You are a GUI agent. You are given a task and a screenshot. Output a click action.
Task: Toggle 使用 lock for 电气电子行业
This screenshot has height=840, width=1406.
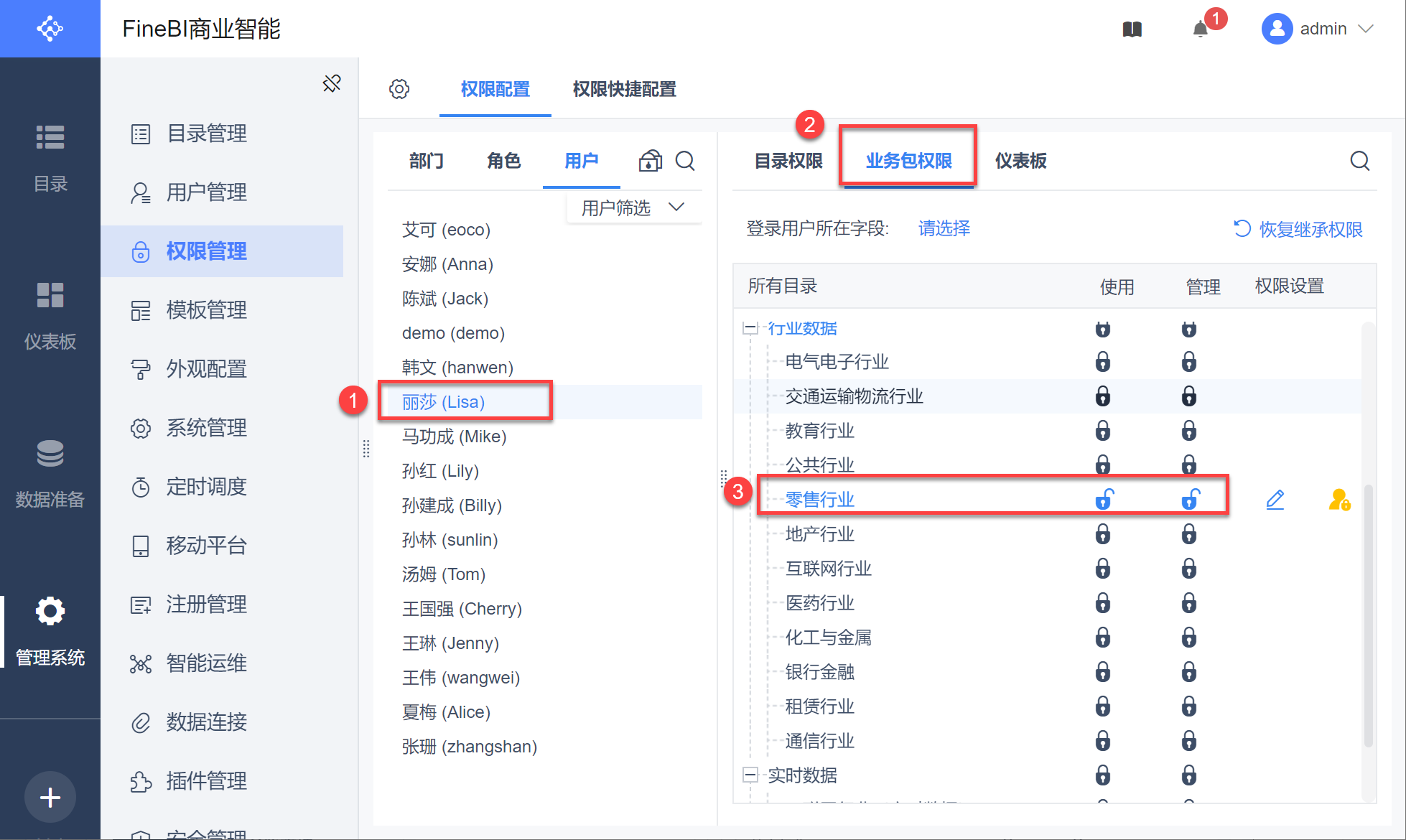coord(1103,362)
